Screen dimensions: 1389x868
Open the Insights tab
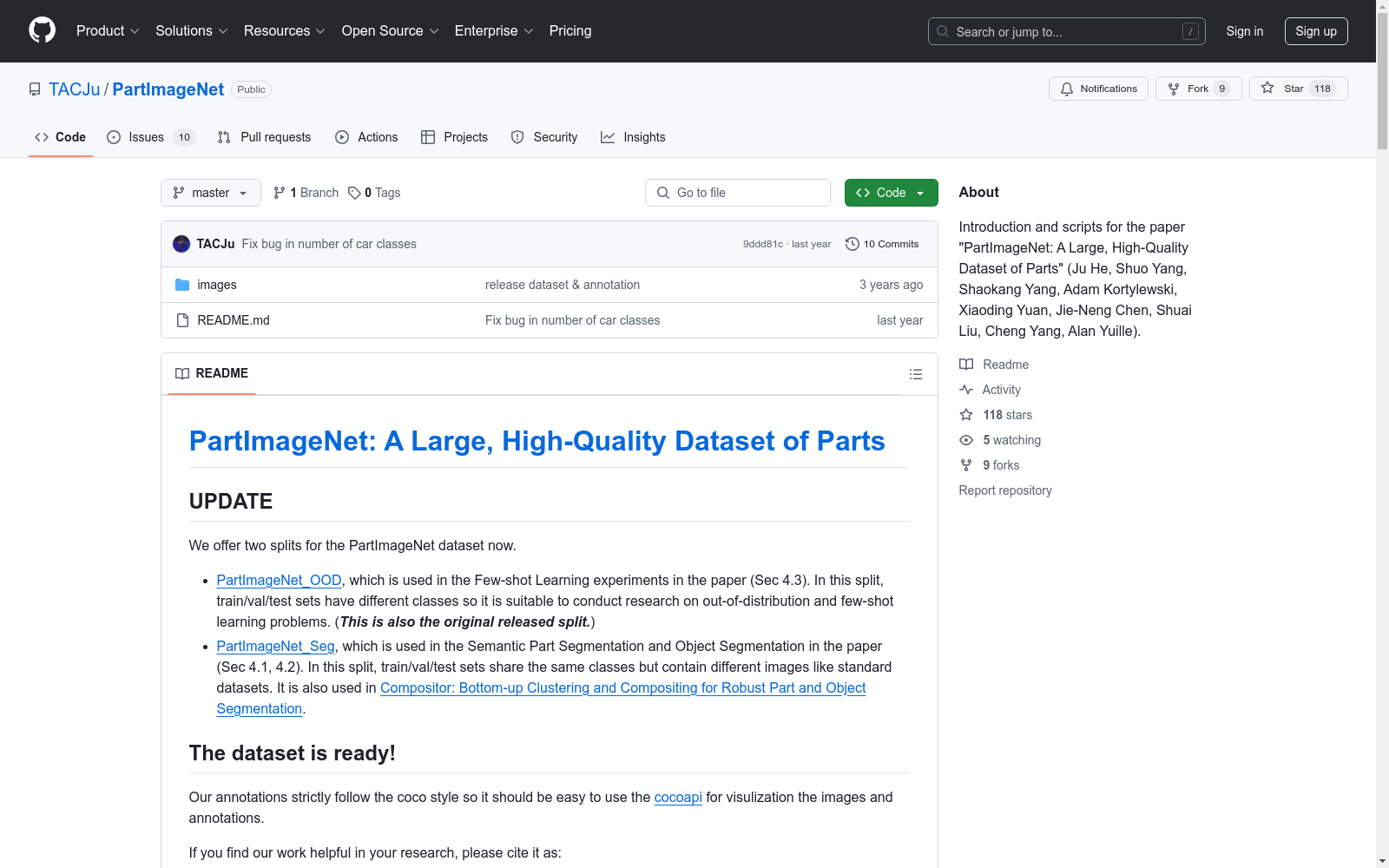tap(633, 137)
